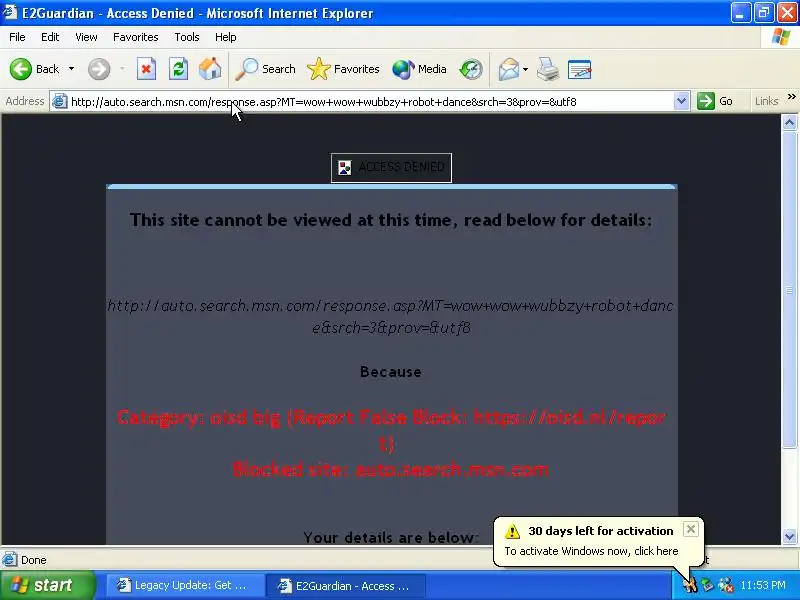800x600 pixels.
Task: Click the grey Forward arrow button
Action: tap(99, 69)
